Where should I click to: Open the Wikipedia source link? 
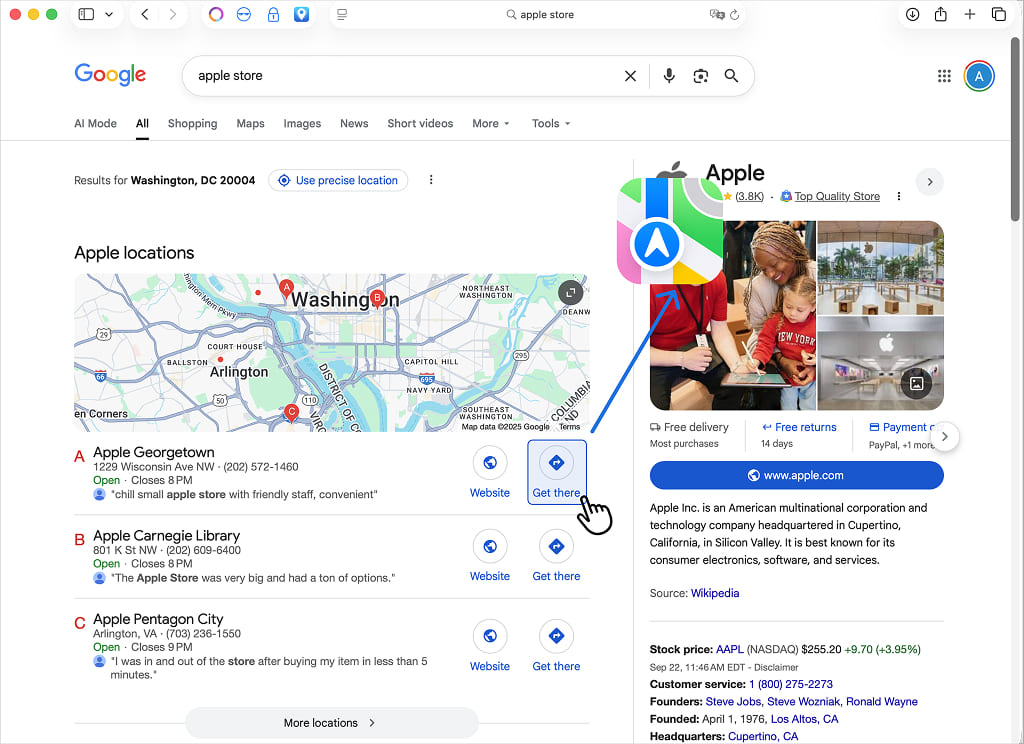coord(714,593)
